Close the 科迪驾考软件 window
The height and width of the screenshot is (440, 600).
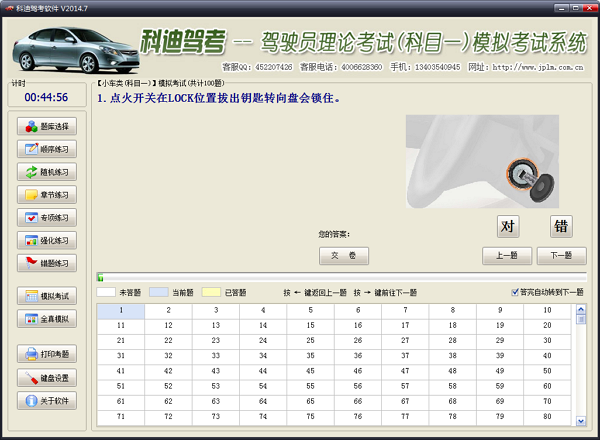(x=590, y=8)
